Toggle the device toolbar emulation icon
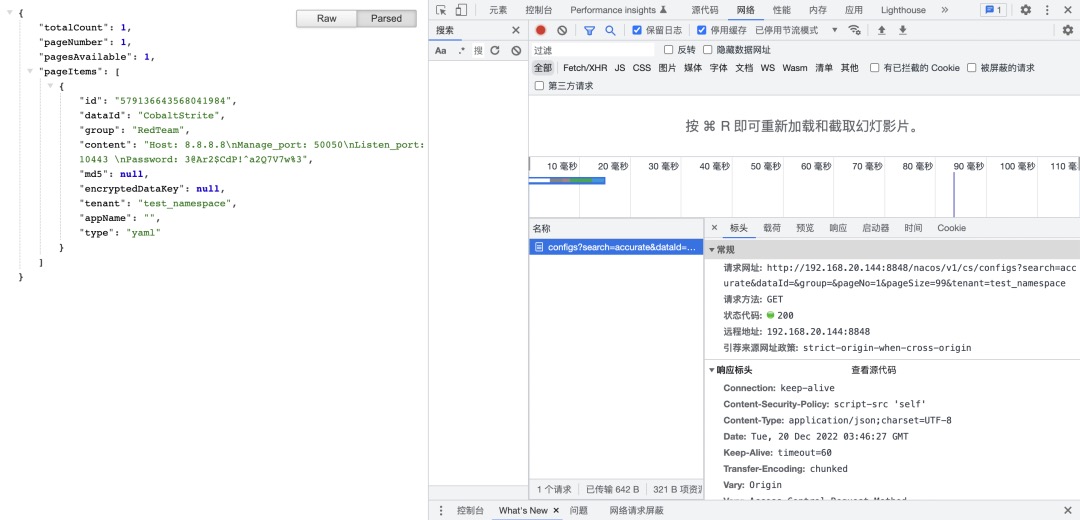This screenshot has width=1080, height=520. 461,10
